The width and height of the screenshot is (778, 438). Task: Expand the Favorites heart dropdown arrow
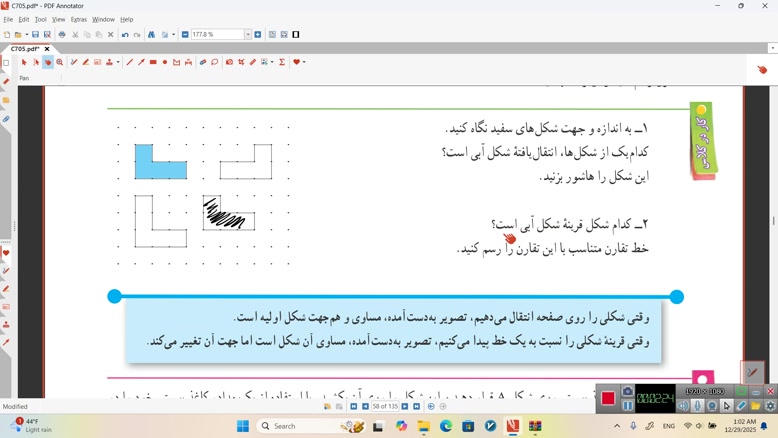point(303,62)
